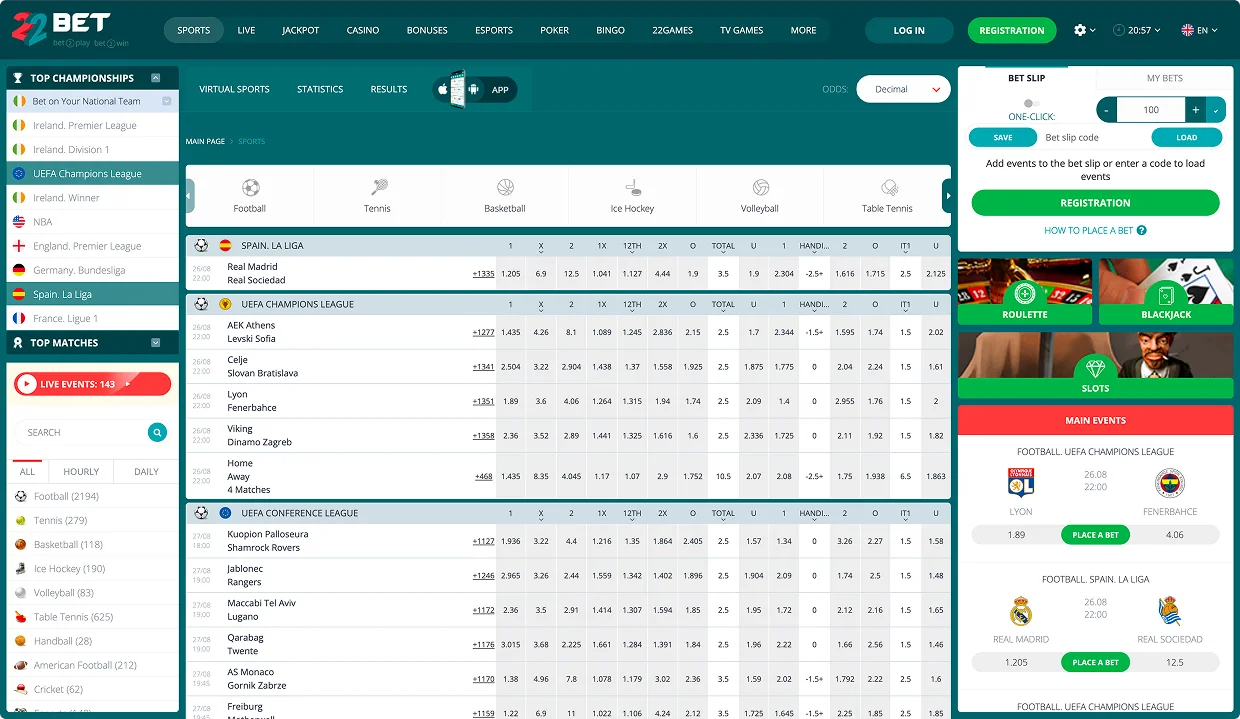Click the Bet slip code field
This screenshot has height=719, width=1240.
[1093, 138]
